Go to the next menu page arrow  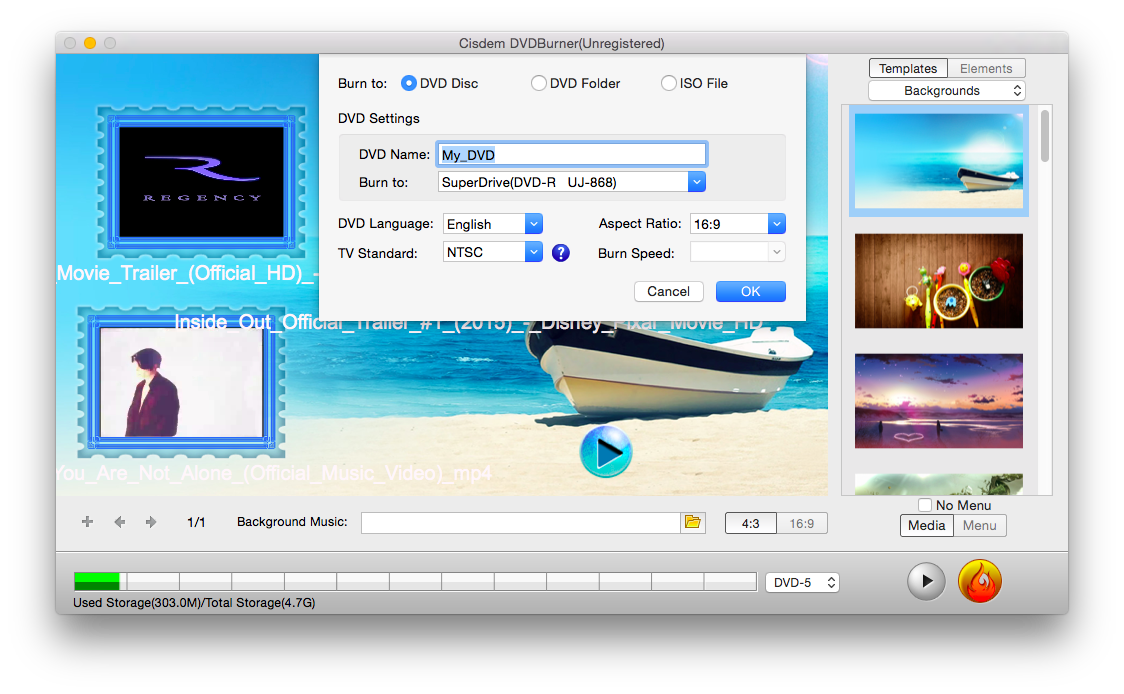[x=151, y=522]
